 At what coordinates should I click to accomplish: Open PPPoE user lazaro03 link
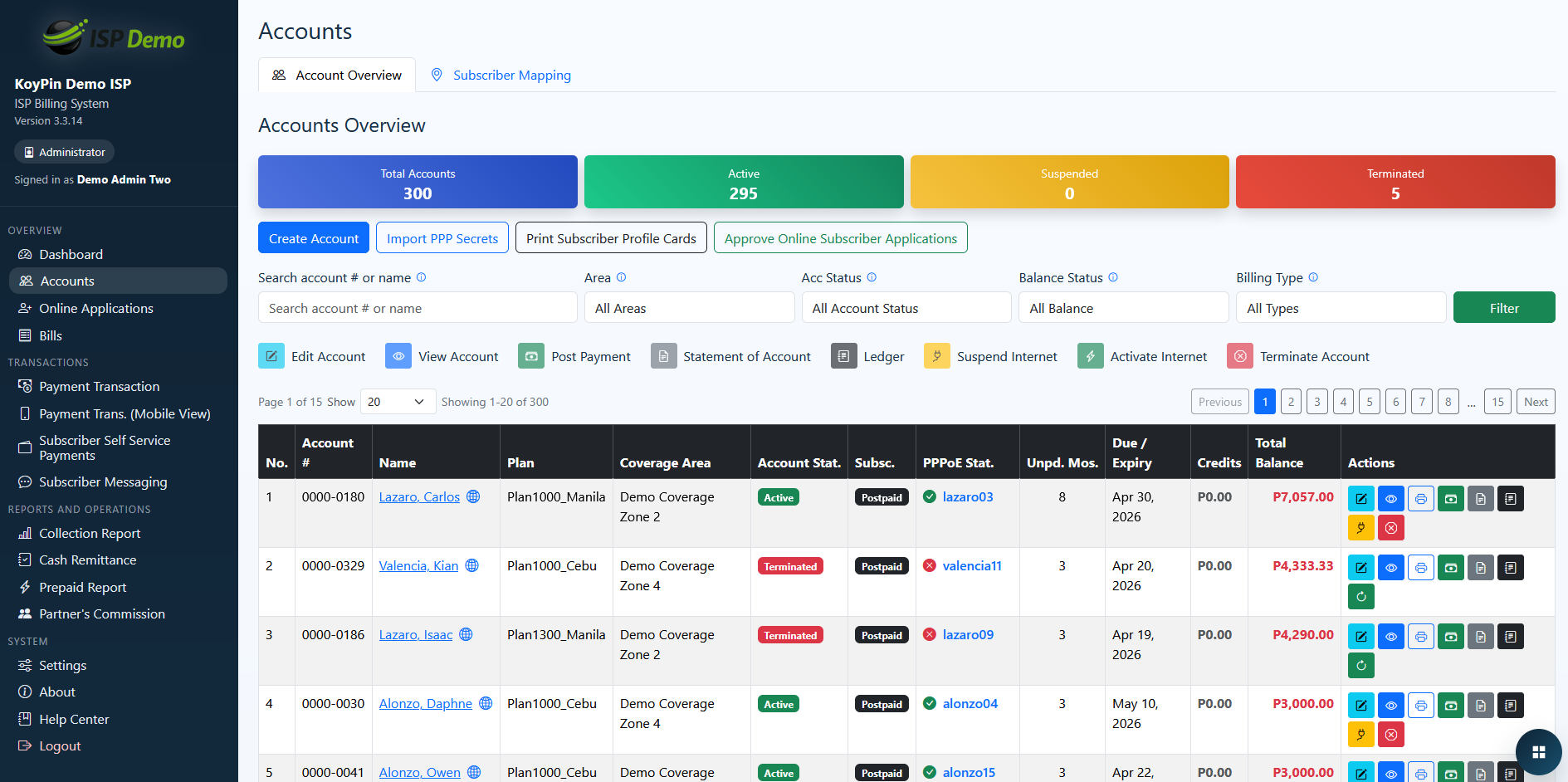point(968,496)
